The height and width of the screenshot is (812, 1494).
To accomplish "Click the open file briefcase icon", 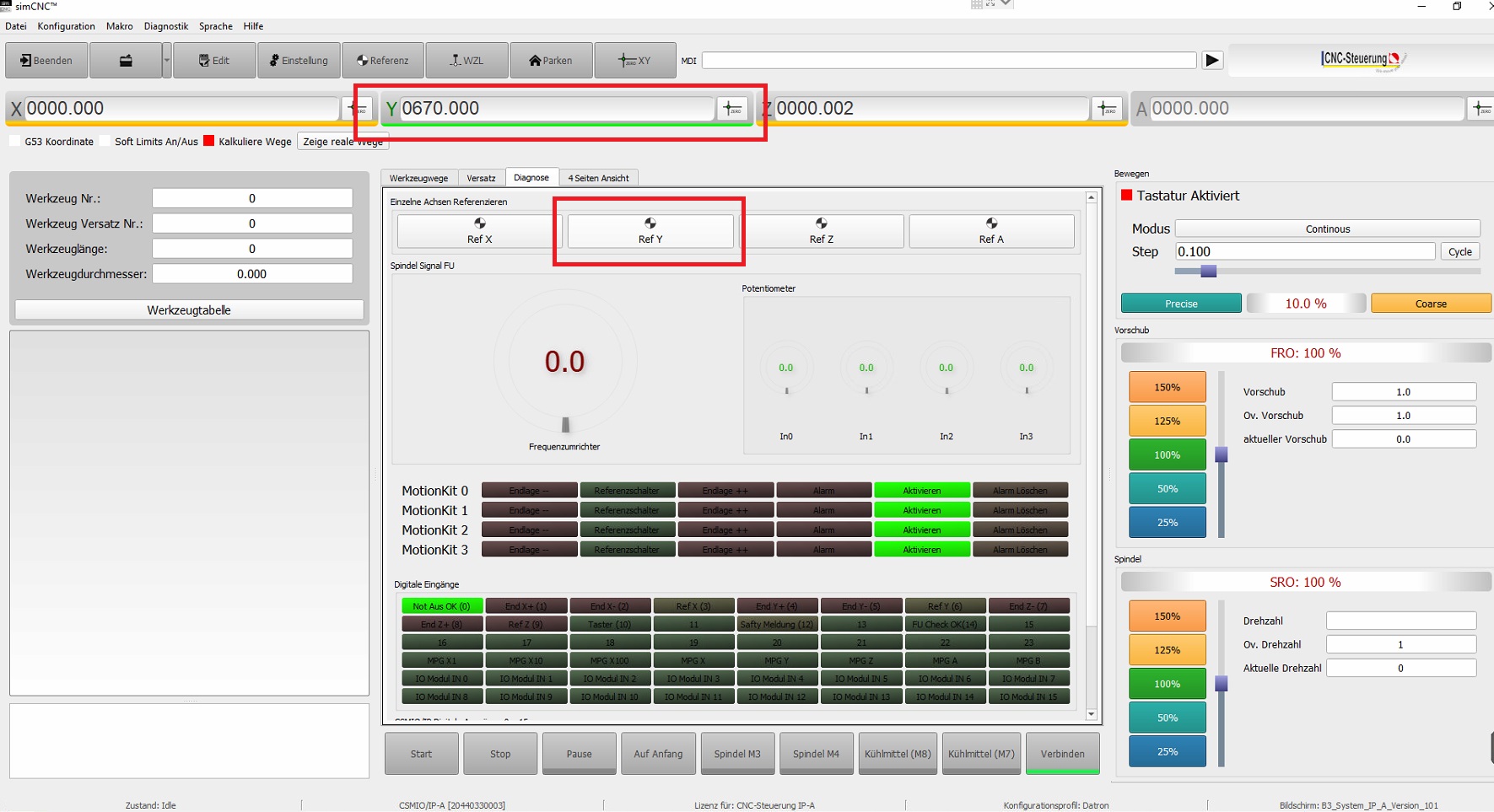I will (x=125, y=61).
